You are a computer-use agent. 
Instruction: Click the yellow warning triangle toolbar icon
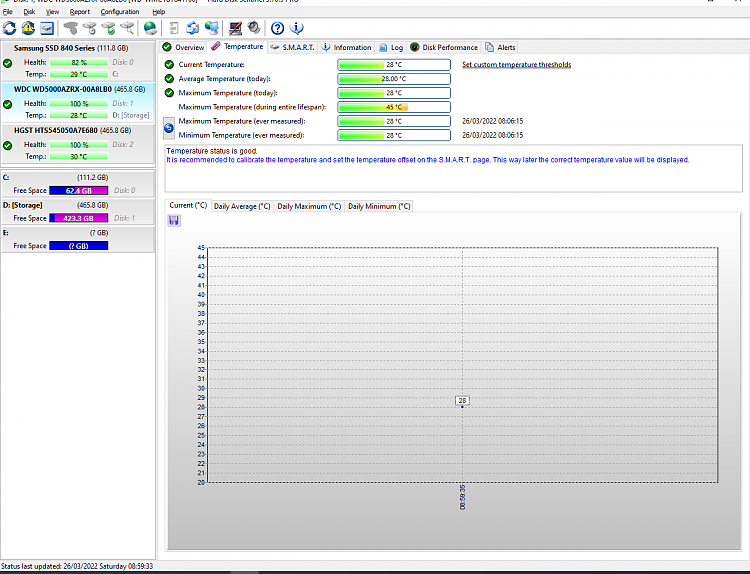(x=29, y=28)
